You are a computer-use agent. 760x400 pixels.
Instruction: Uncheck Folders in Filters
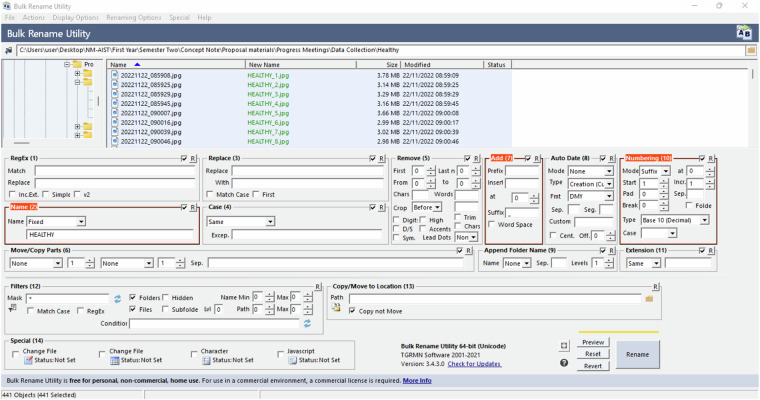point(132,298)
